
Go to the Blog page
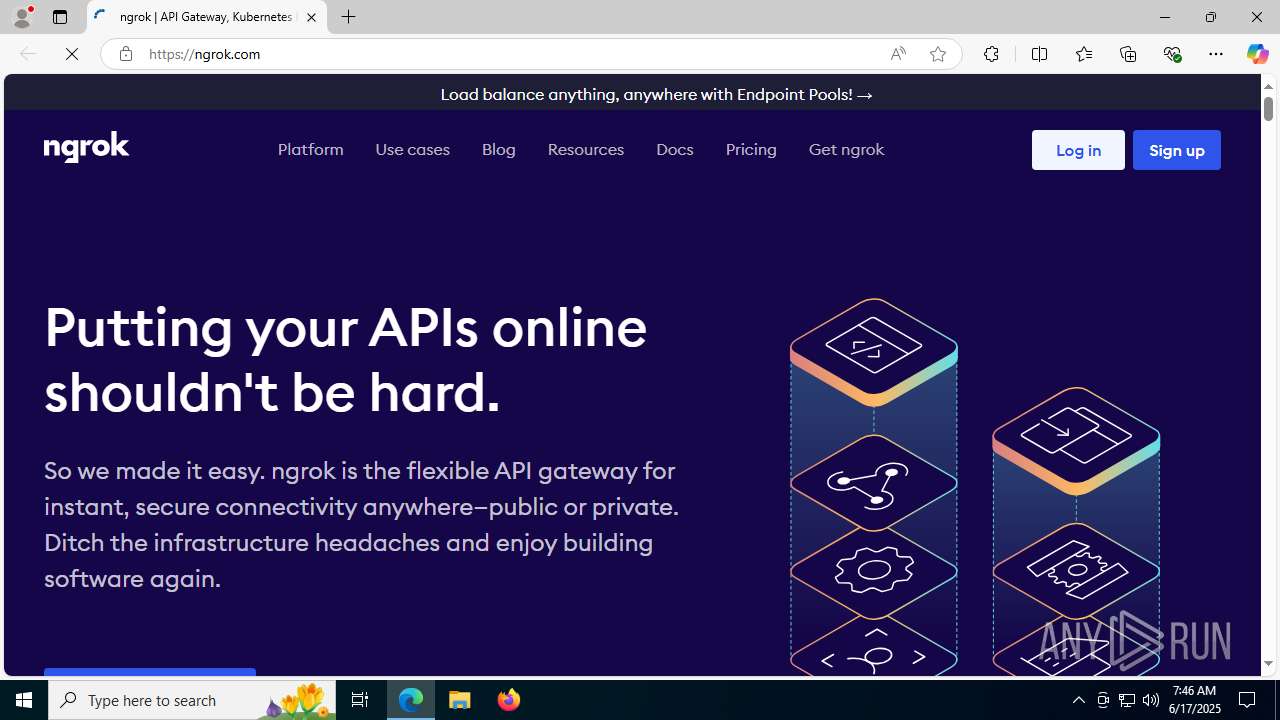498,149
